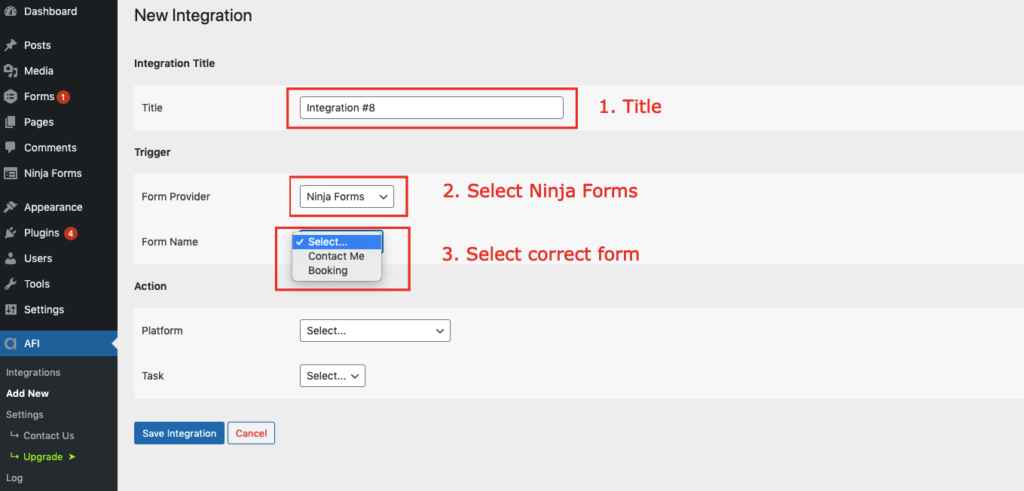Open the Upgrade link in sidebar
Image resolution: width=1024 pixels, height=491 pixels.
click(x=43, y=456)
